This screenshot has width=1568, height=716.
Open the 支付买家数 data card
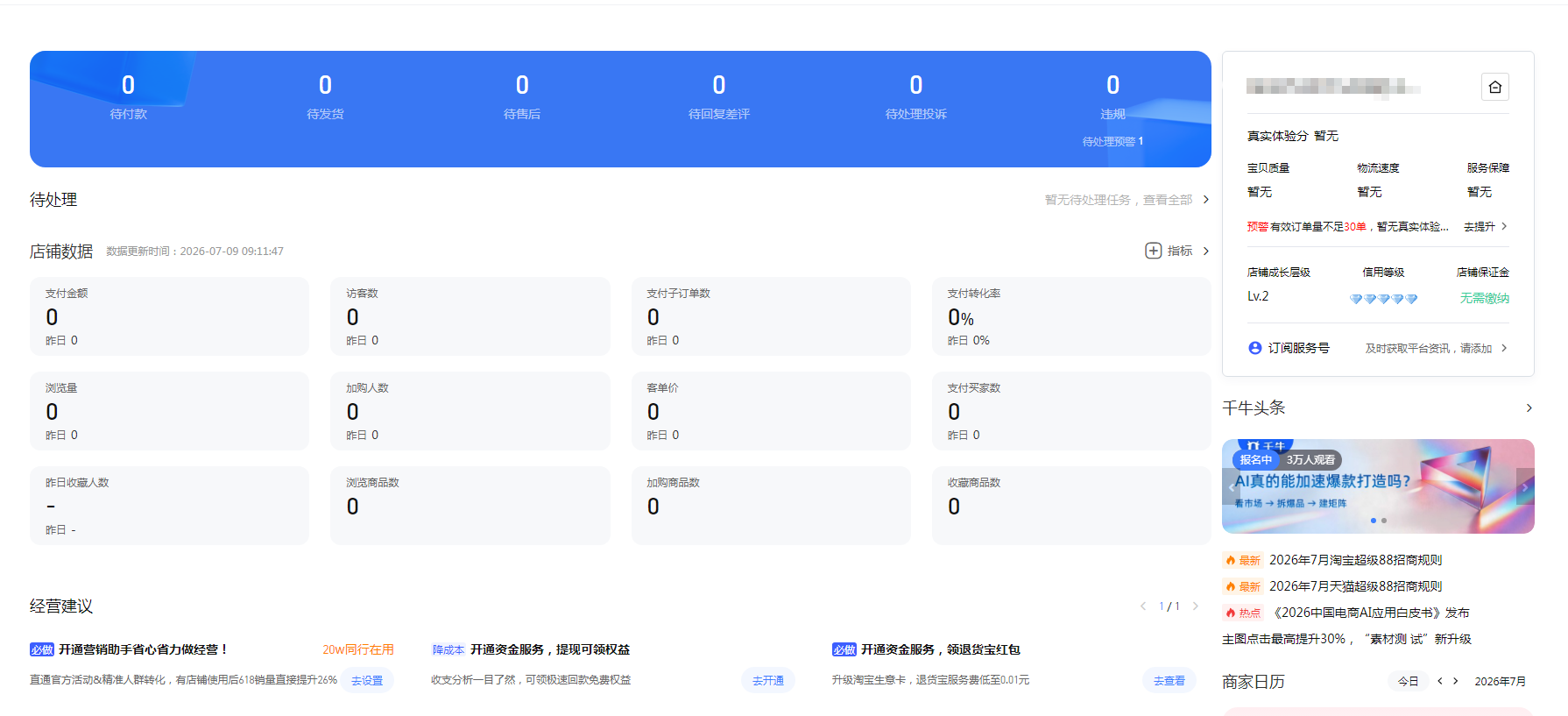point(1071,411)
